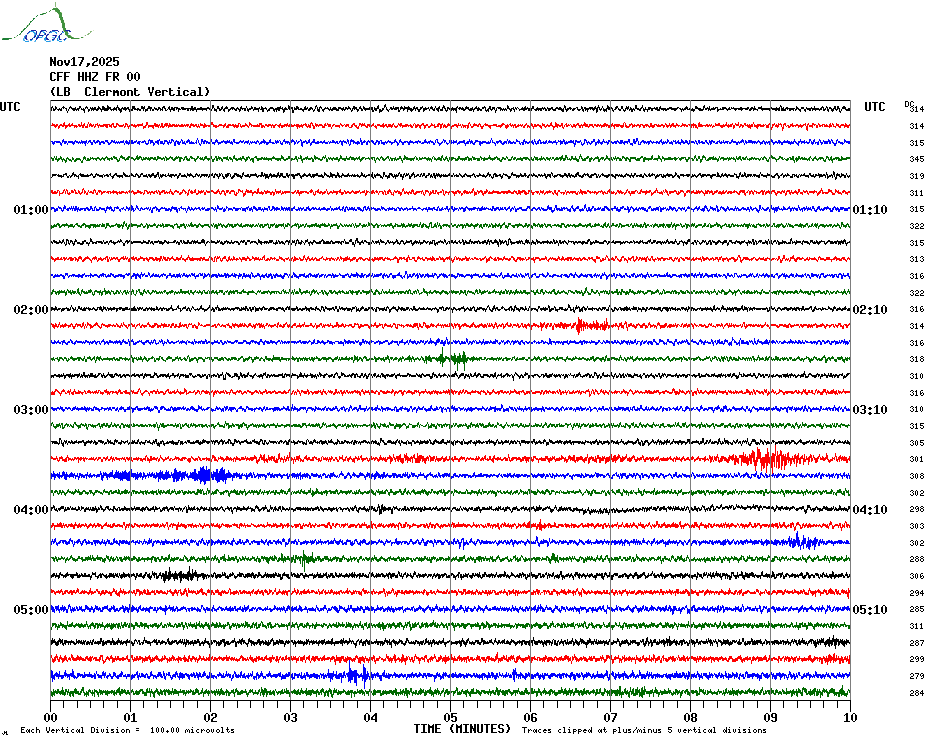Click the DC value 287

tap(917, 643)
